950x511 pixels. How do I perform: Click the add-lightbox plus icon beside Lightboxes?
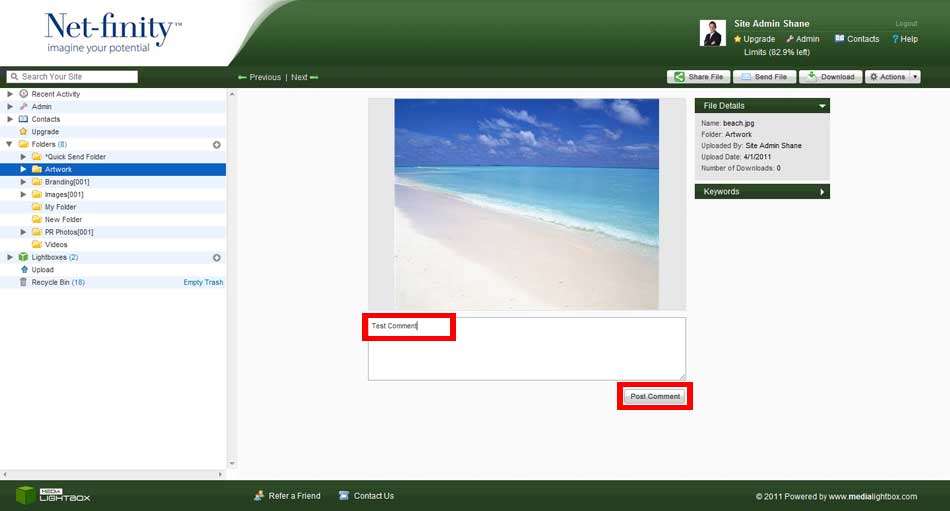[x=217, y=258]
